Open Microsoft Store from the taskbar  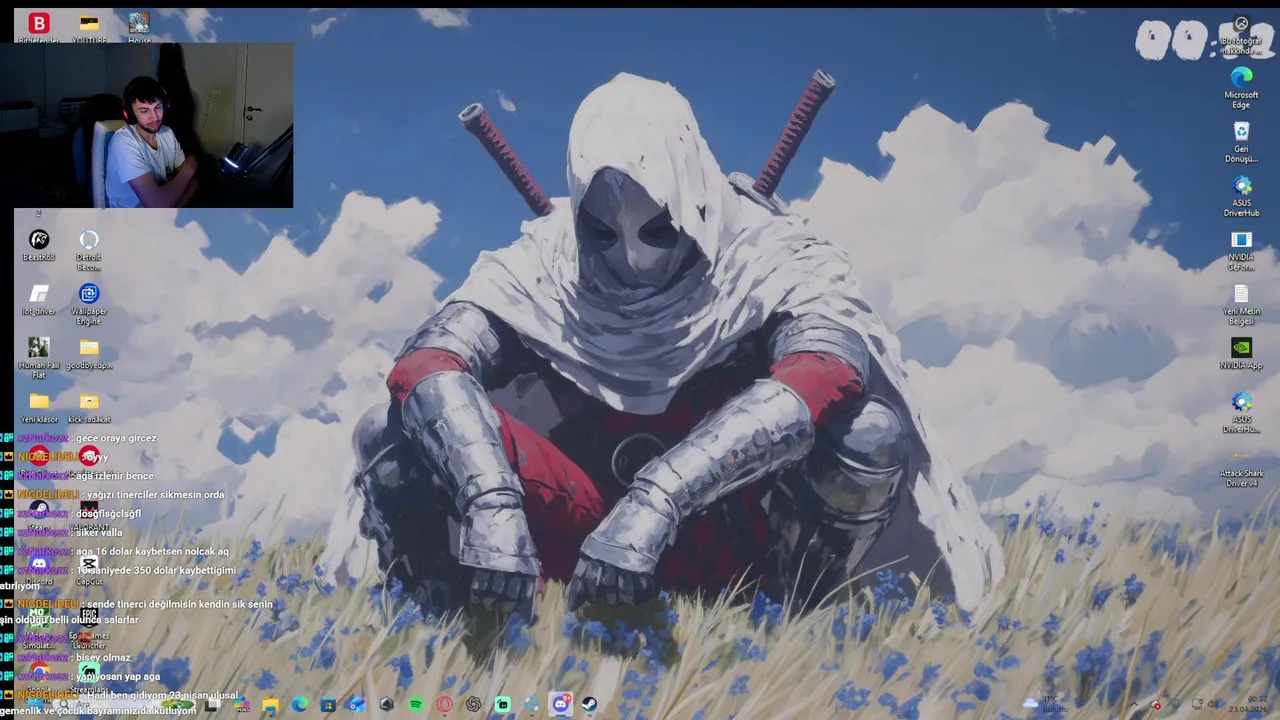click(x=328, y=705)
